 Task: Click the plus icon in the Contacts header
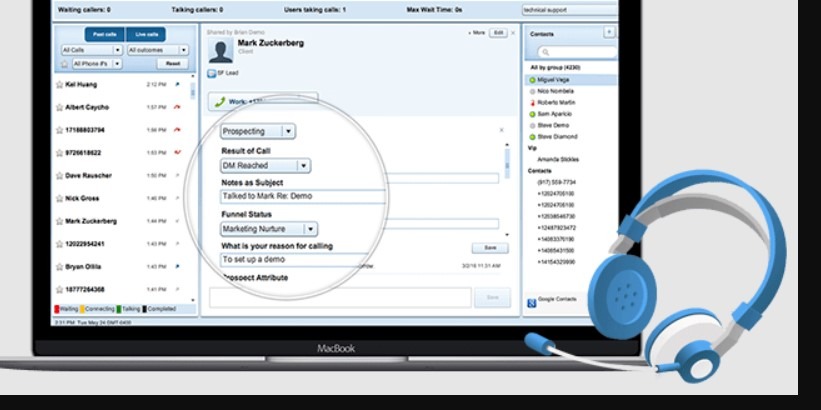tap(610, 32)
